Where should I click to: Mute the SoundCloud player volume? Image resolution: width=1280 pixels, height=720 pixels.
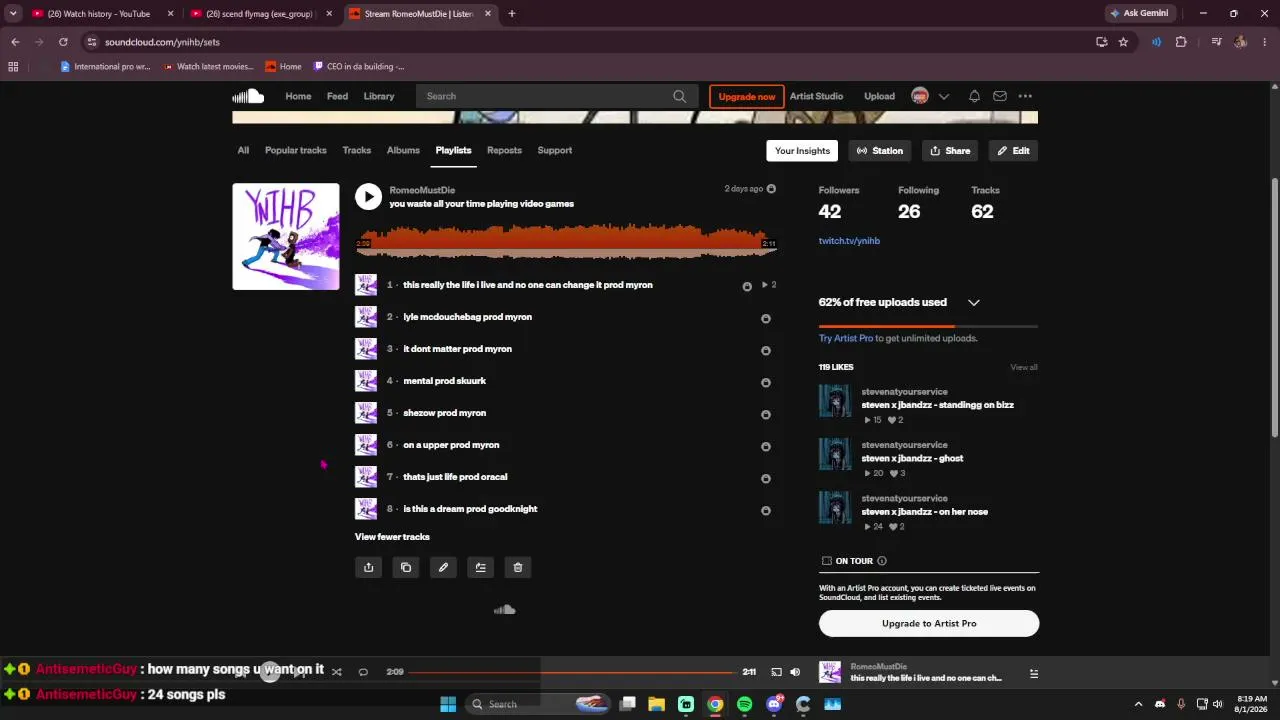pyautogui.click(x=795, y=672)
